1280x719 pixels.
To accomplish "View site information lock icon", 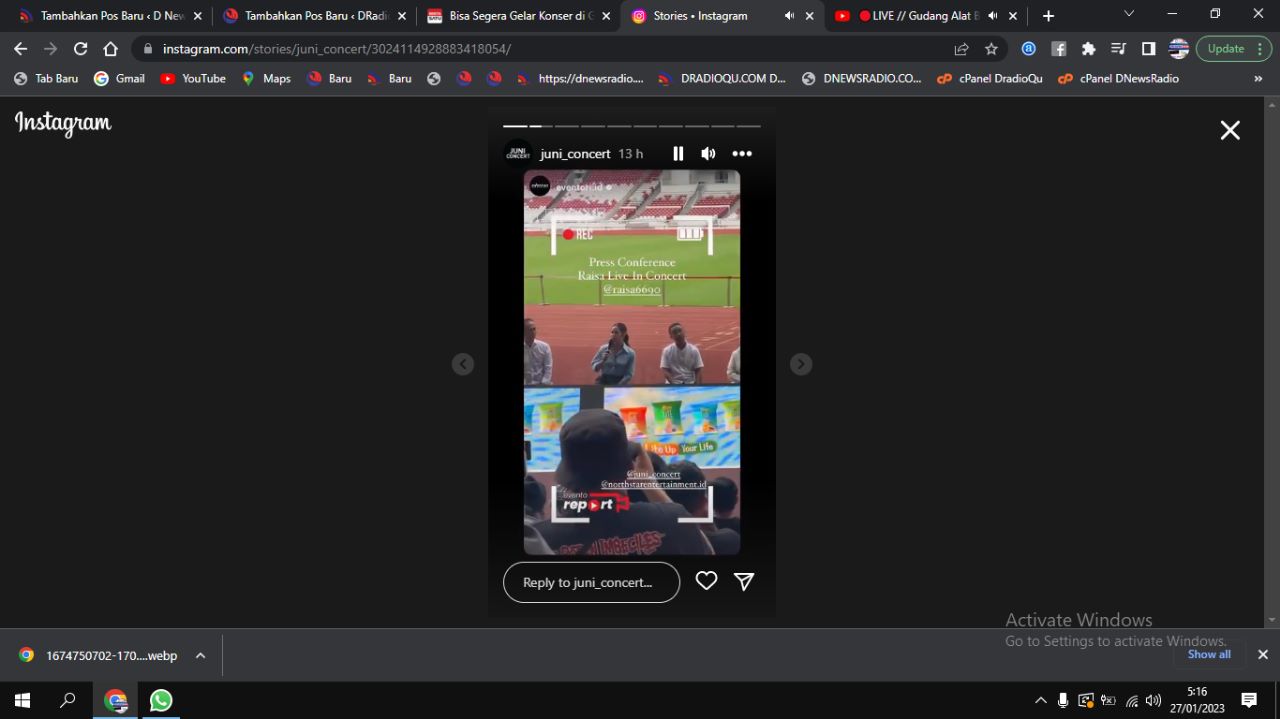I will (x=147, y=48).
